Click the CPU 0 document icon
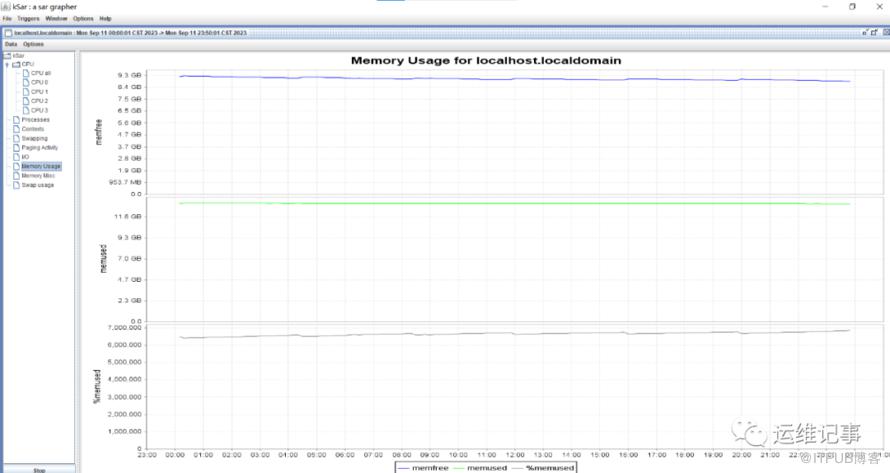This screenshot has height=473, width=890. coord(26,82)
